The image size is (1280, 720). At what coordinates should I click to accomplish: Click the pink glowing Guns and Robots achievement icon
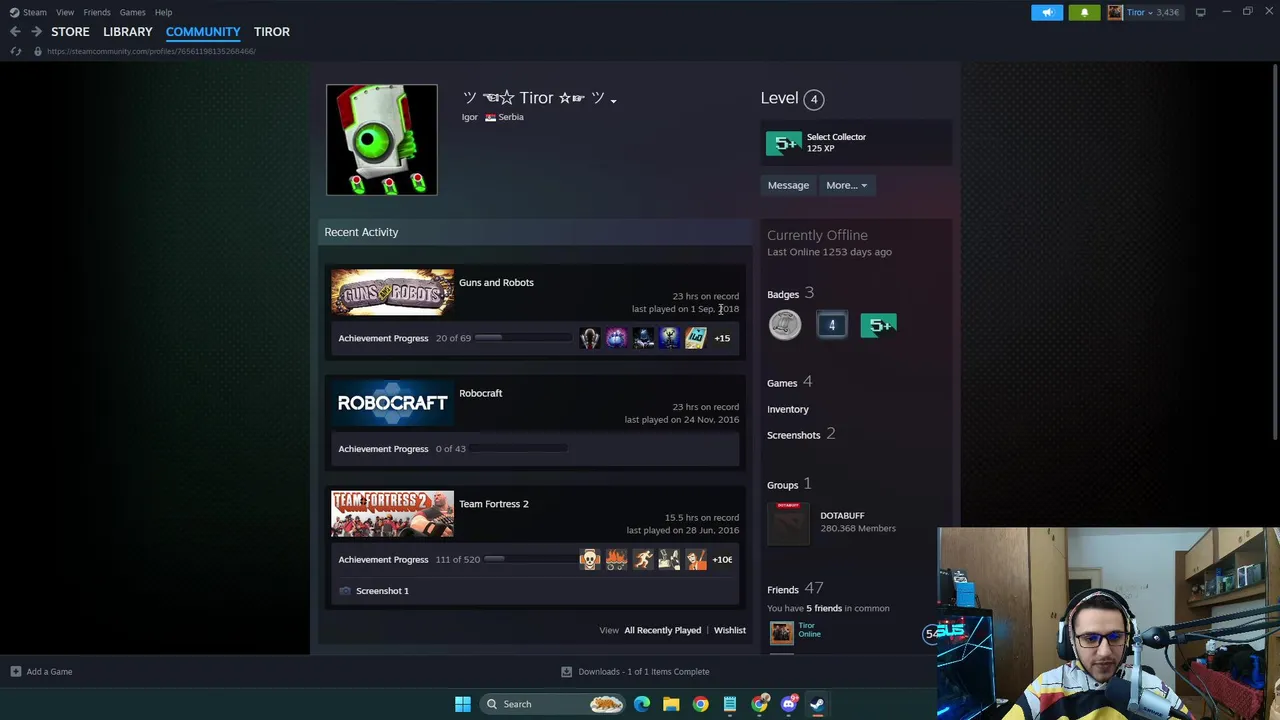coord(616,338)
